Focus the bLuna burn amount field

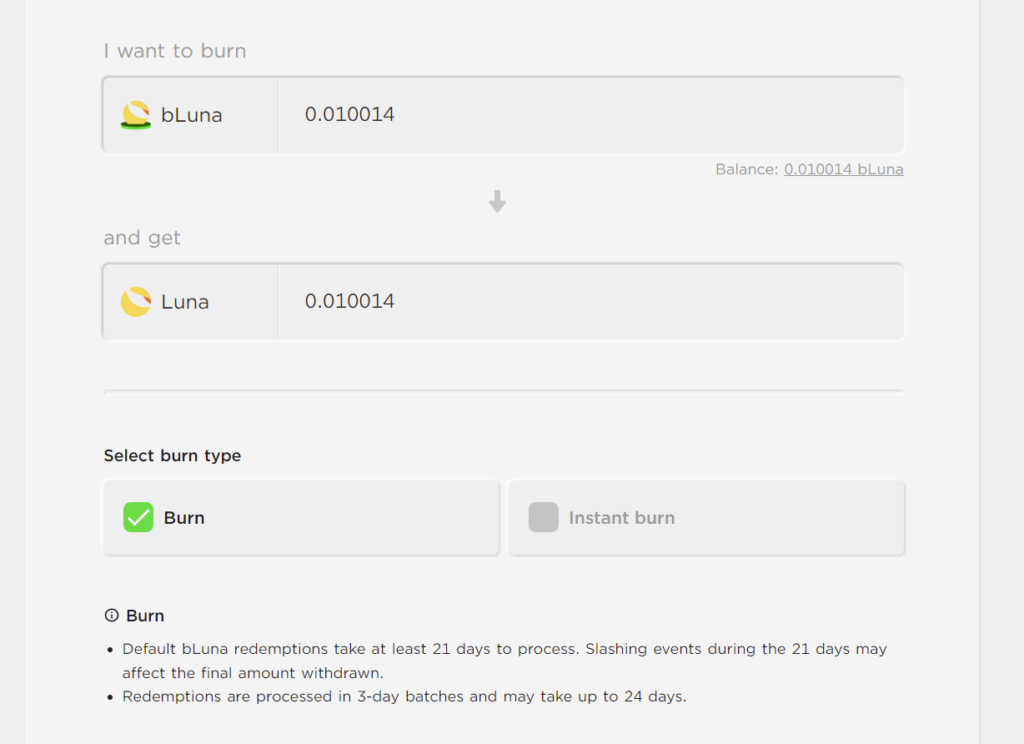590,115
